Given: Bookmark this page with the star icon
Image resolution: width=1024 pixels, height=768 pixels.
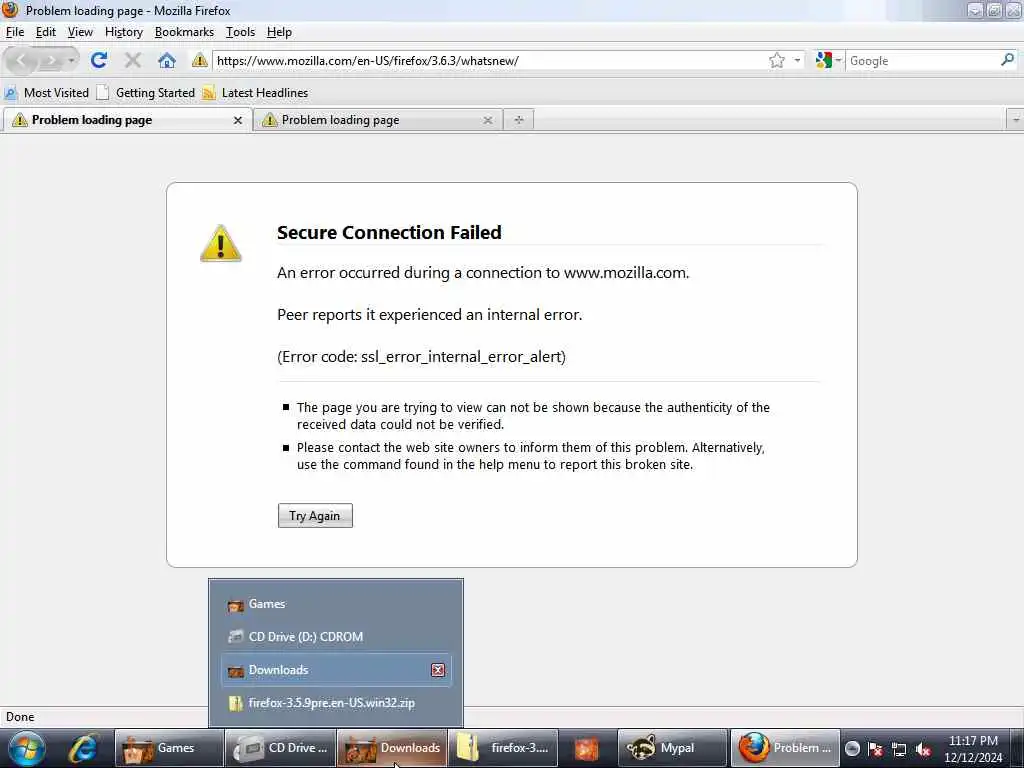Looking at the screenshot, I should pyautogui.click(x=776, y=61).
